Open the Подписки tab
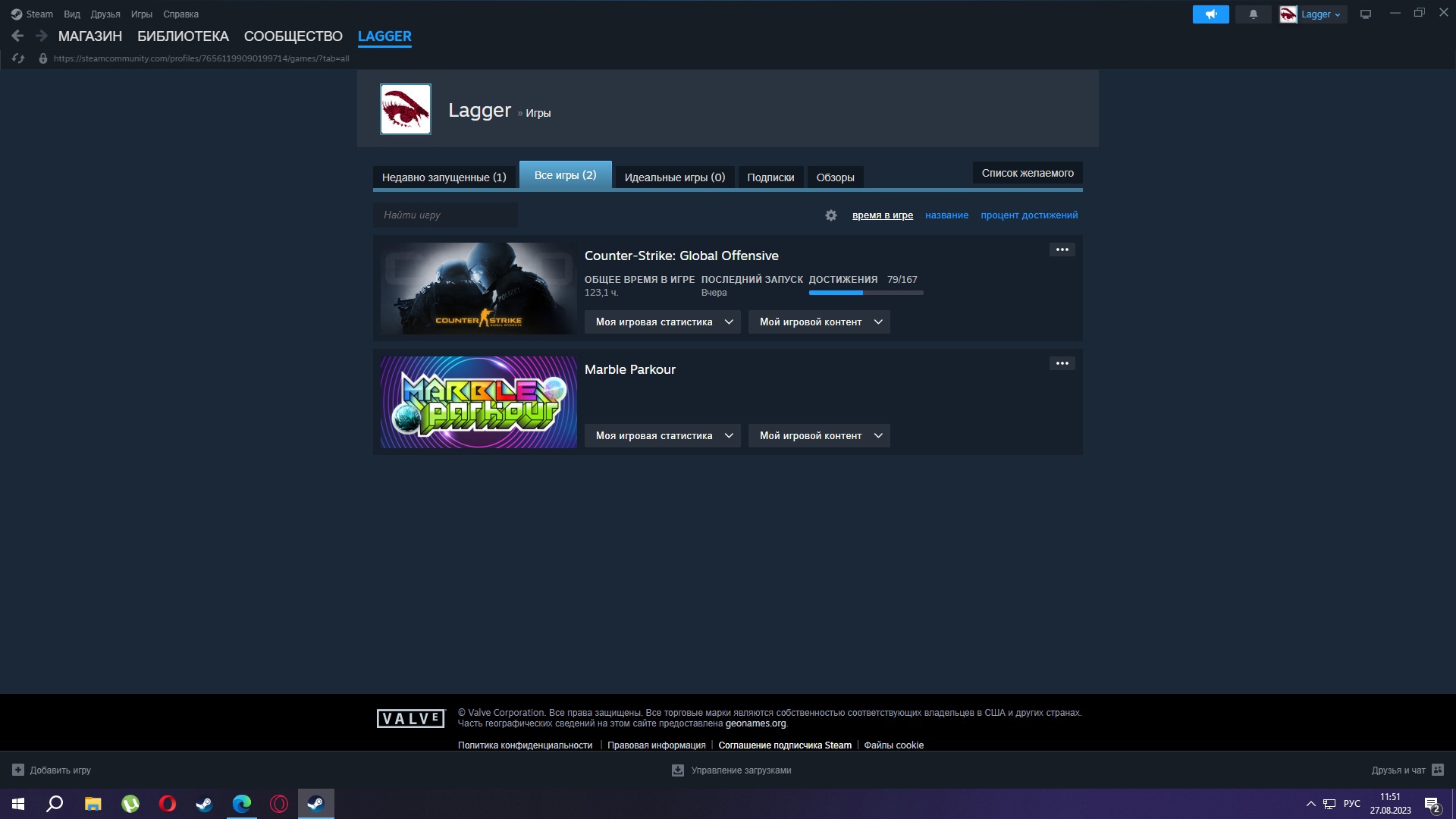Viewport: 1456px width, 819px height. 770,177
